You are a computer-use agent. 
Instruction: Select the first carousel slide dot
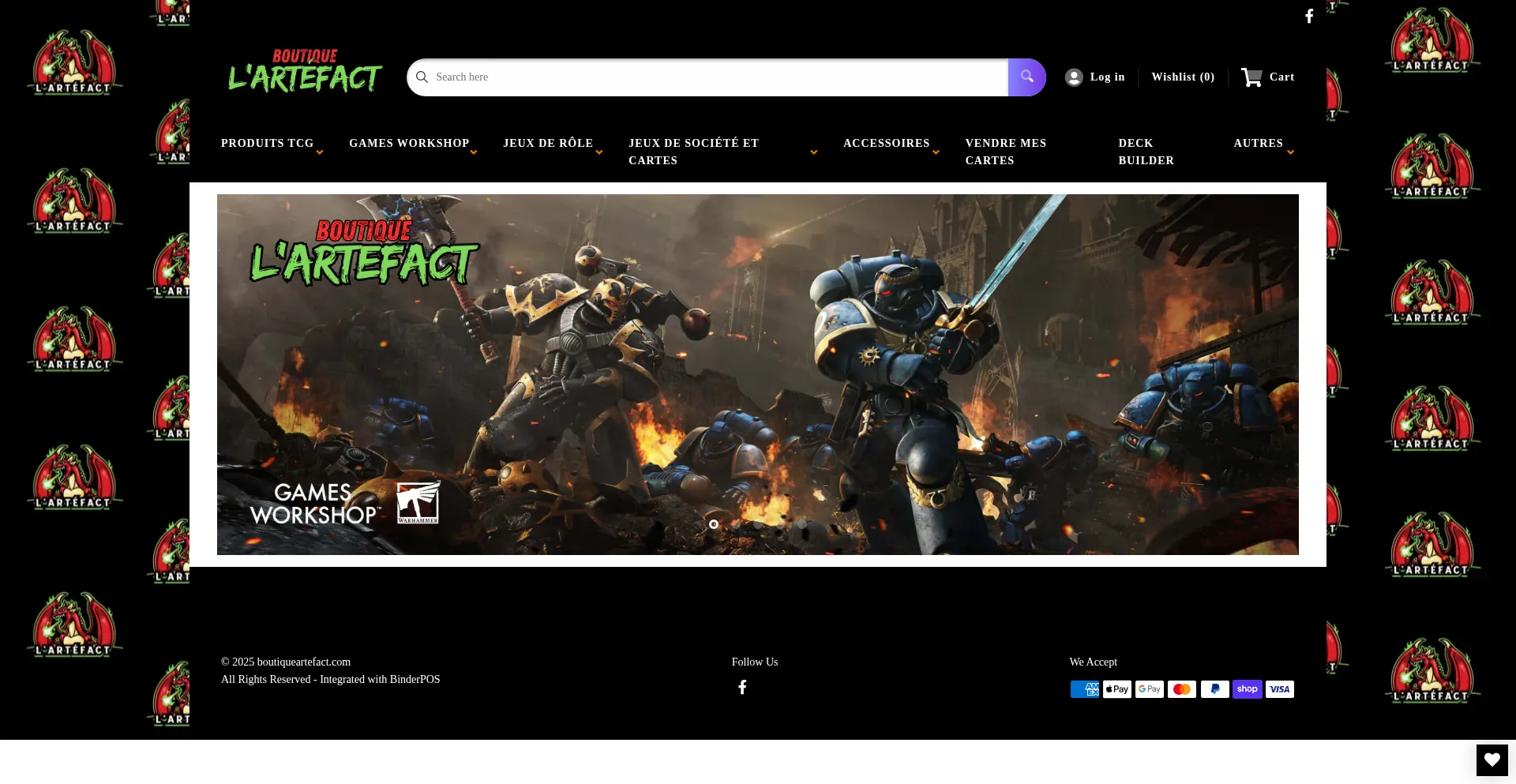click(x=714, y=524)
